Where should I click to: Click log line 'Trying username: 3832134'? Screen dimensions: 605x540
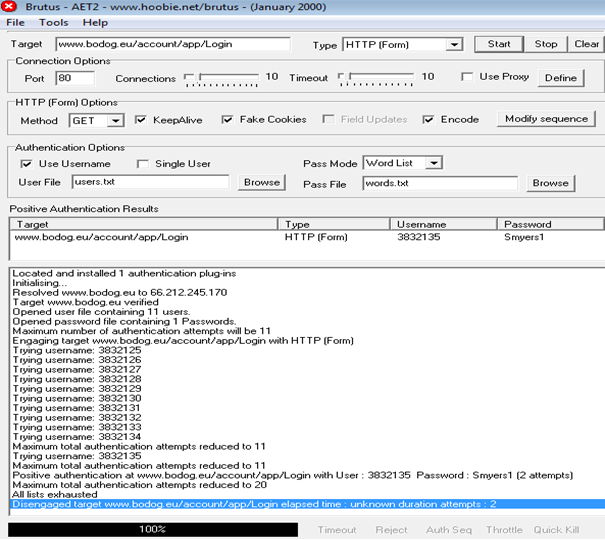pyautogui.click(x=77, y=437)
